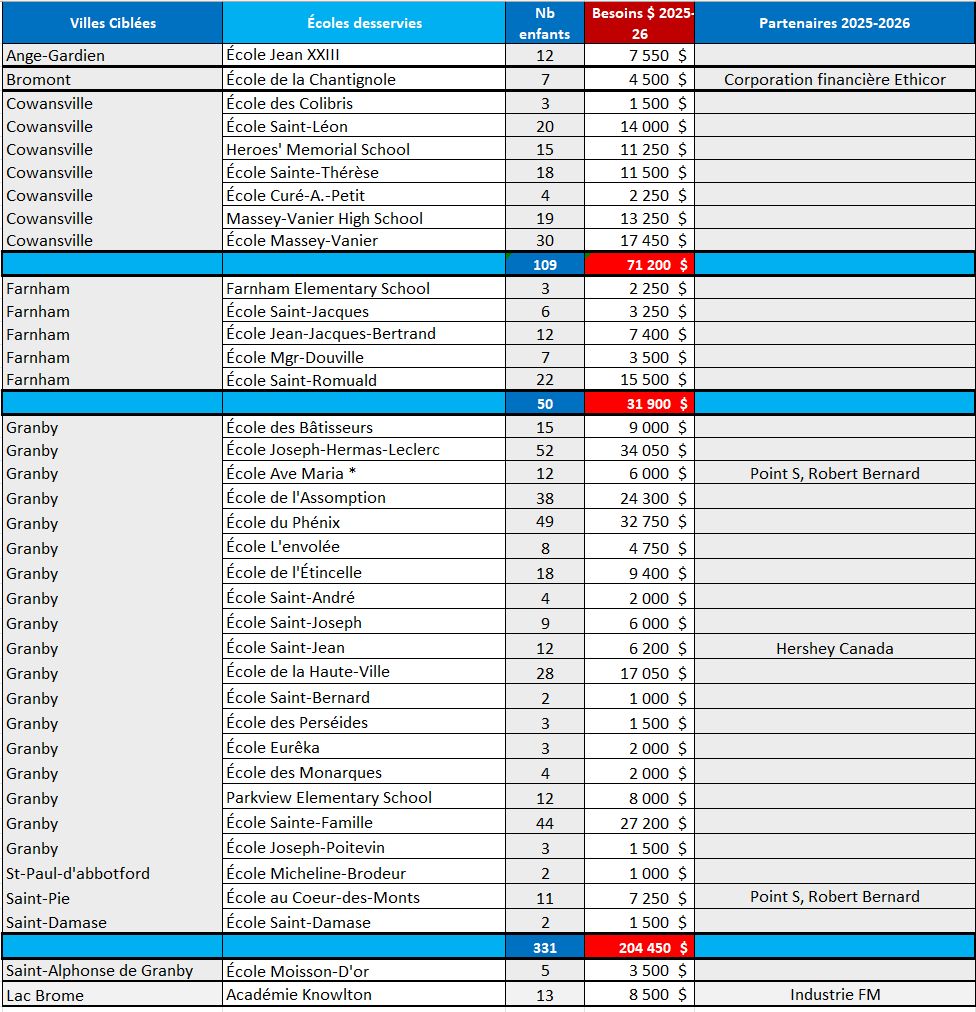The height and width of the screenshot is (1012, 976).
Task: Click the 'École Saint-Joseph' cell
Action: [x=364, y=622]
